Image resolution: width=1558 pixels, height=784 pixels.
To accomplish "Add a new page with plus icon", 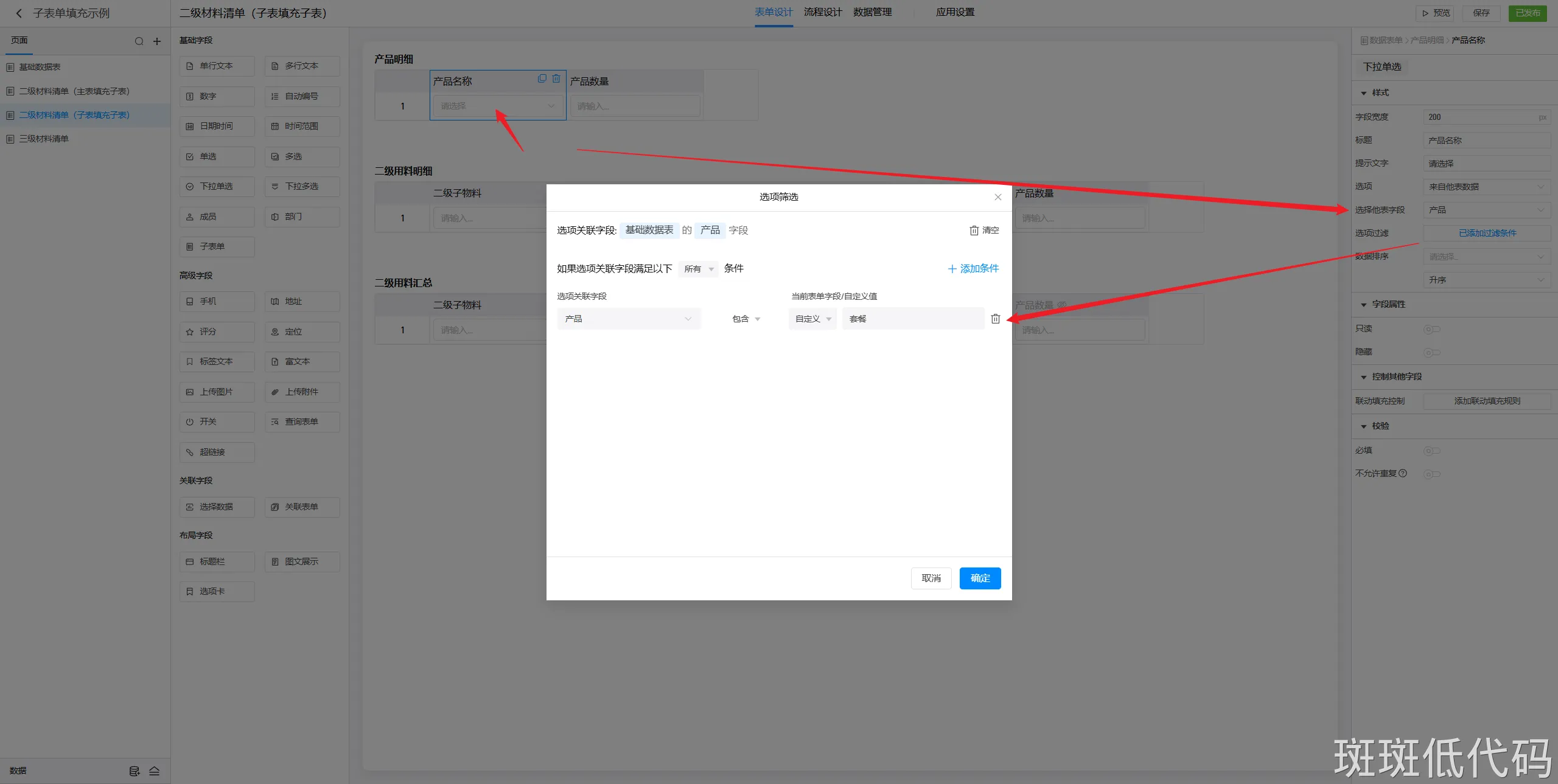I will (x=157, y=41).
